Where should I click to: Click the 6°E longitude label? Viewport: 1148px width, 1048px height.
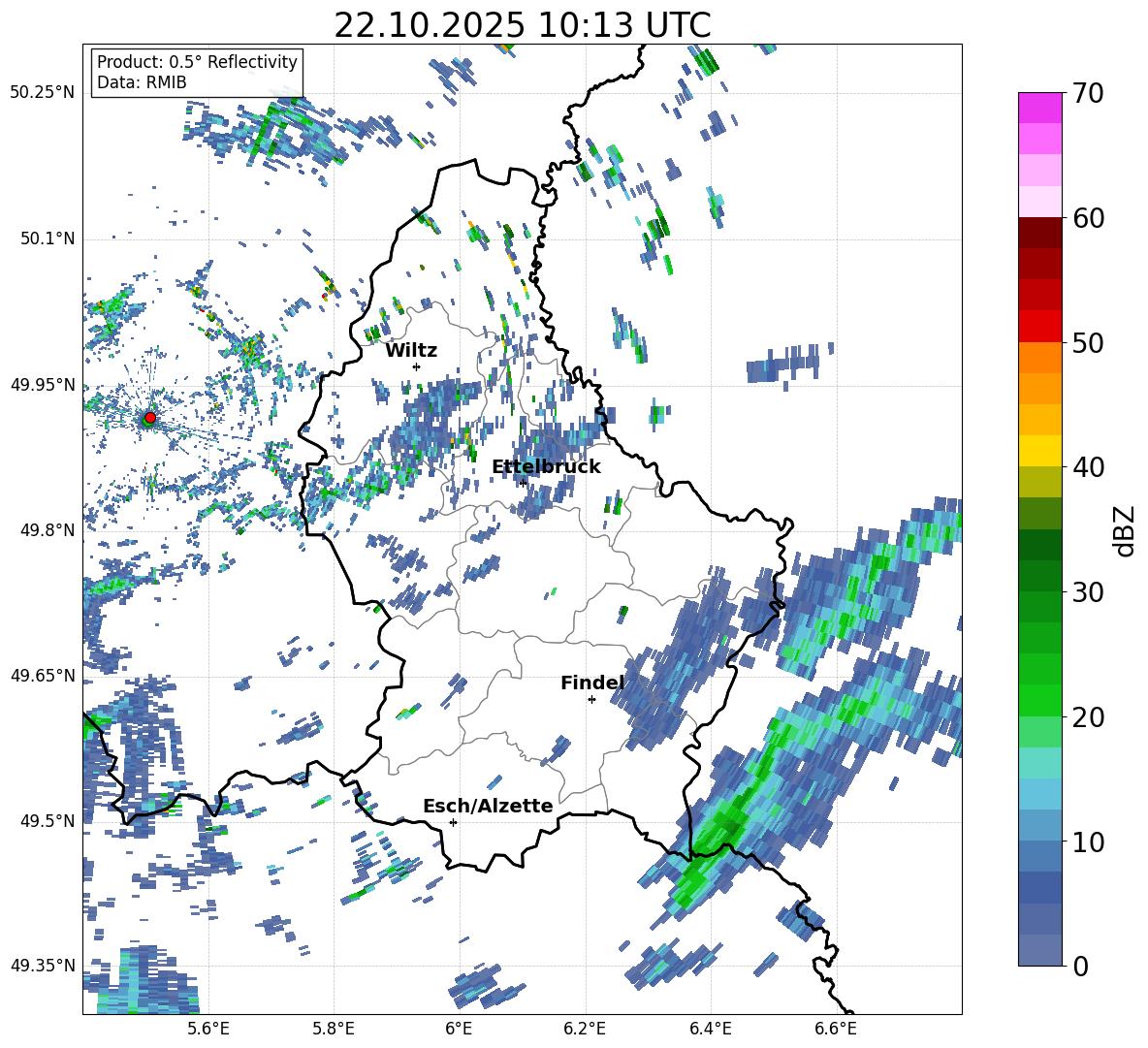tap(459, 1029)
